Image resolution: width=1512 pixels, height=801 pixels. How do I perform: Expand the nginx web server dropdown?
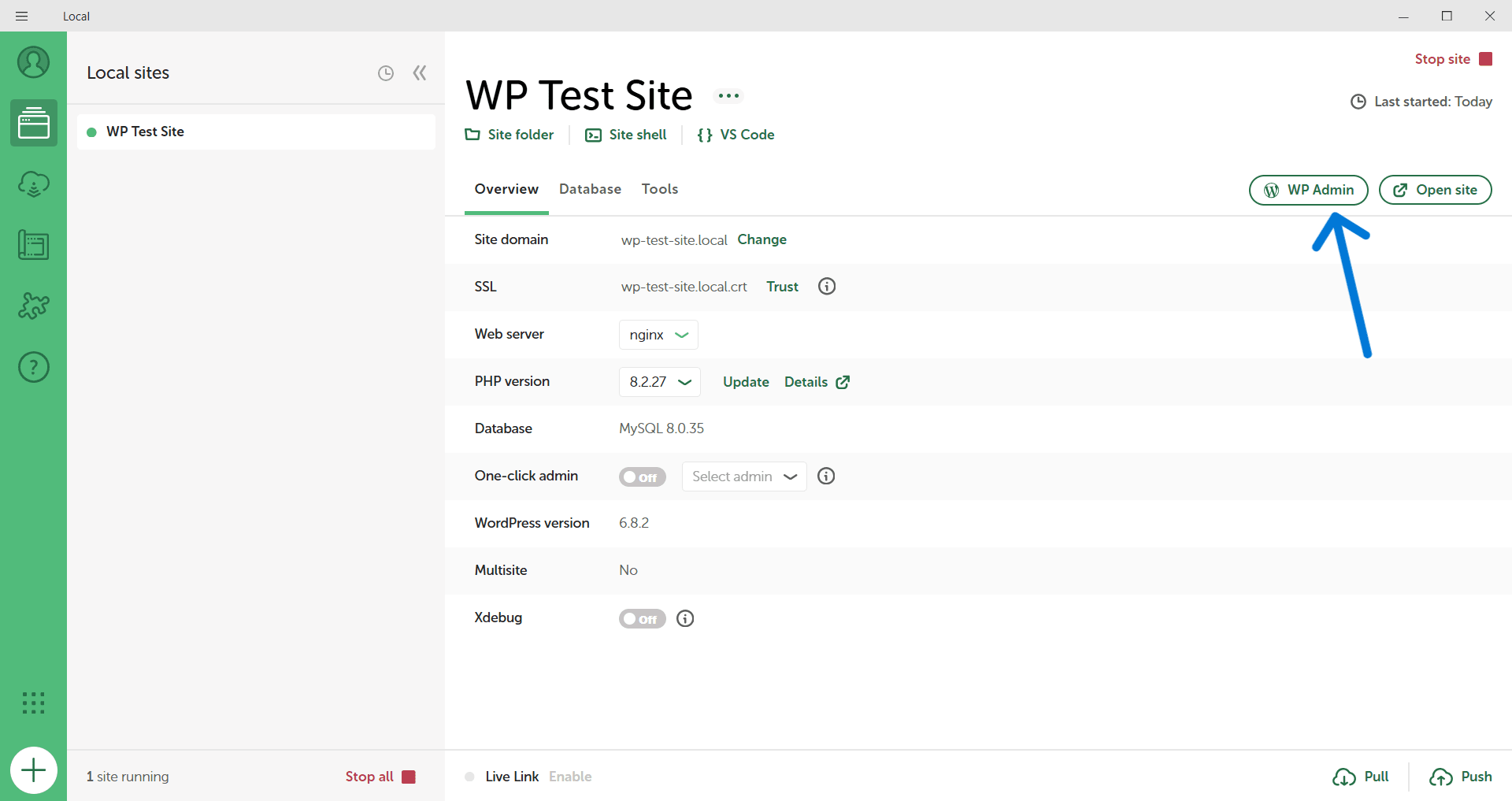[658, 335]
